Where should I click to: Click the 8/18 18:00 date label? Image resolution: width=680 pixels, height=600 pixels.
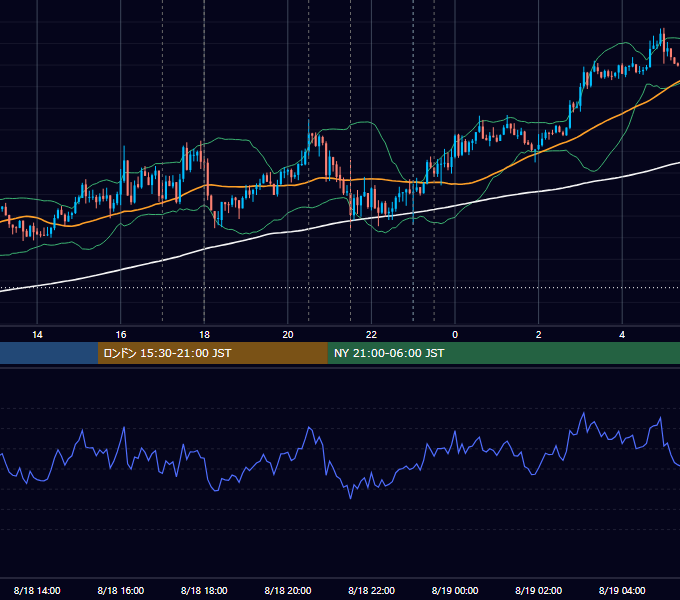(204, 590)
